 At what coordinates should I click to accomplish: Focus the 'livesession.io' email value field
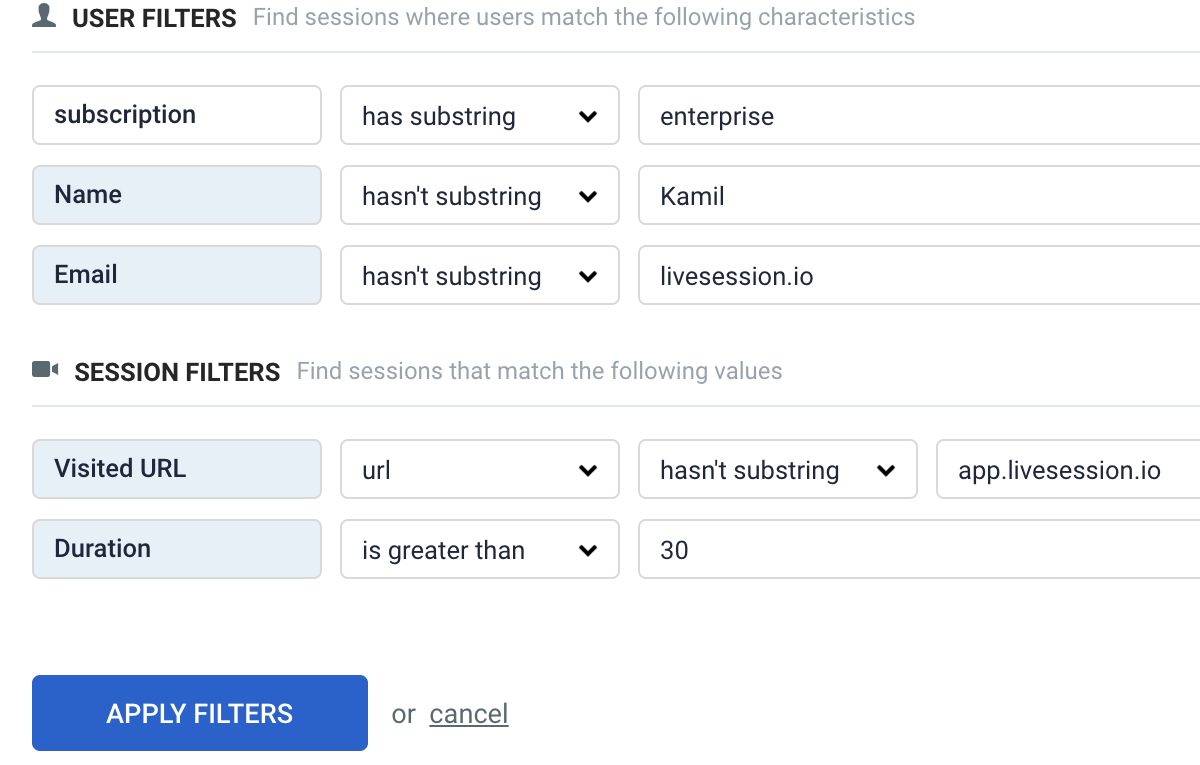[x=918, y=276]
